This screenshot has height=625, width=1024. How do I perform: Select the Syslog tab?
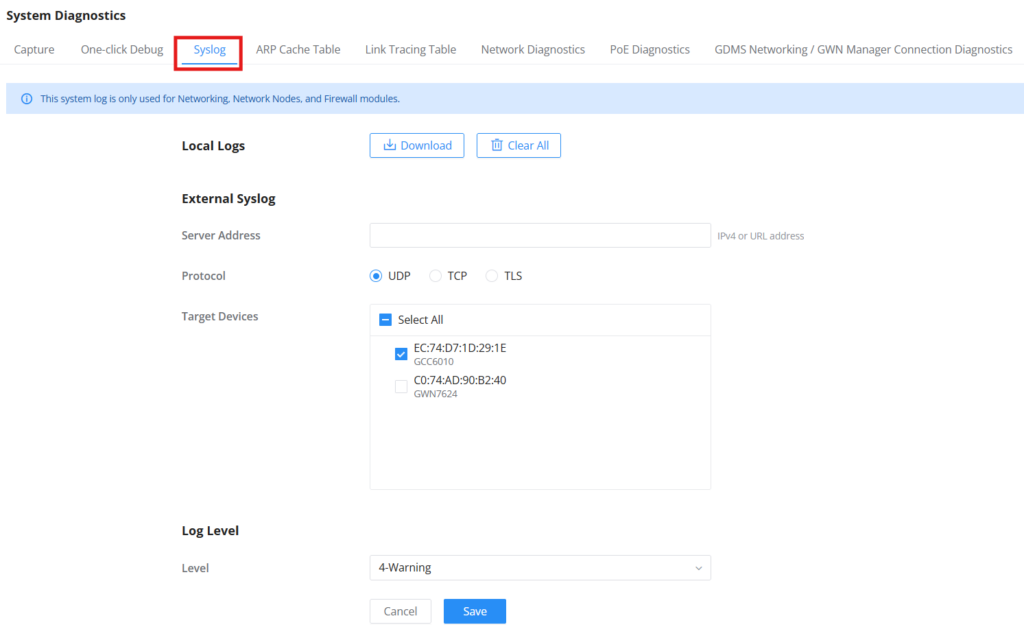tap(209, 50)
